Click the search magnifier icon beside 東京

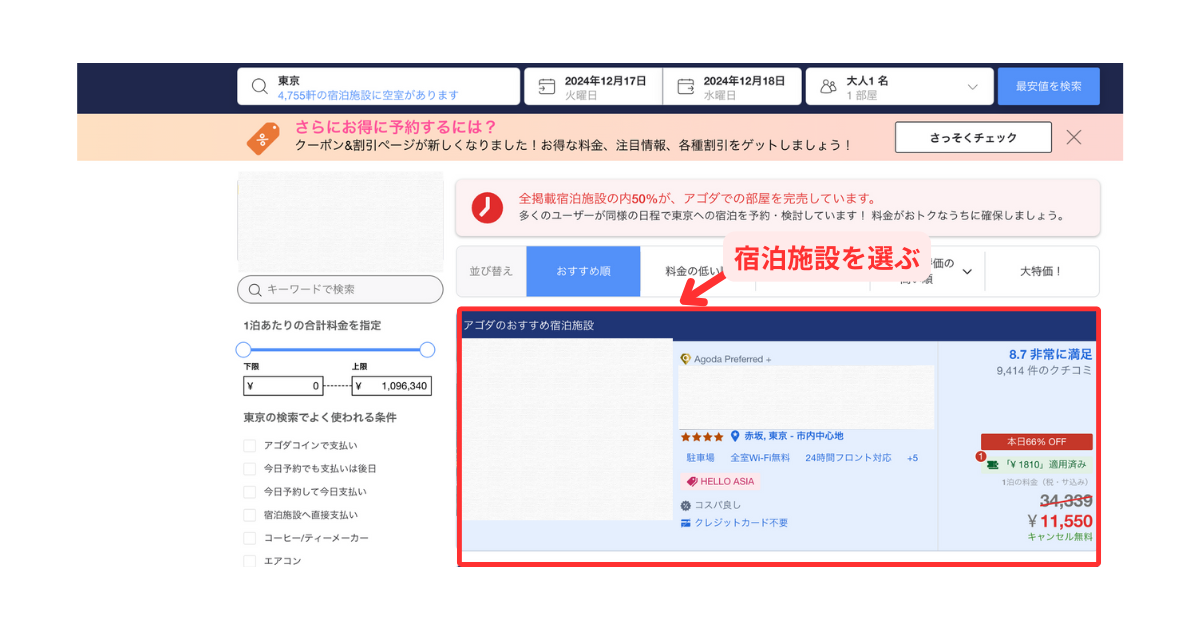[x=259, y=87]
